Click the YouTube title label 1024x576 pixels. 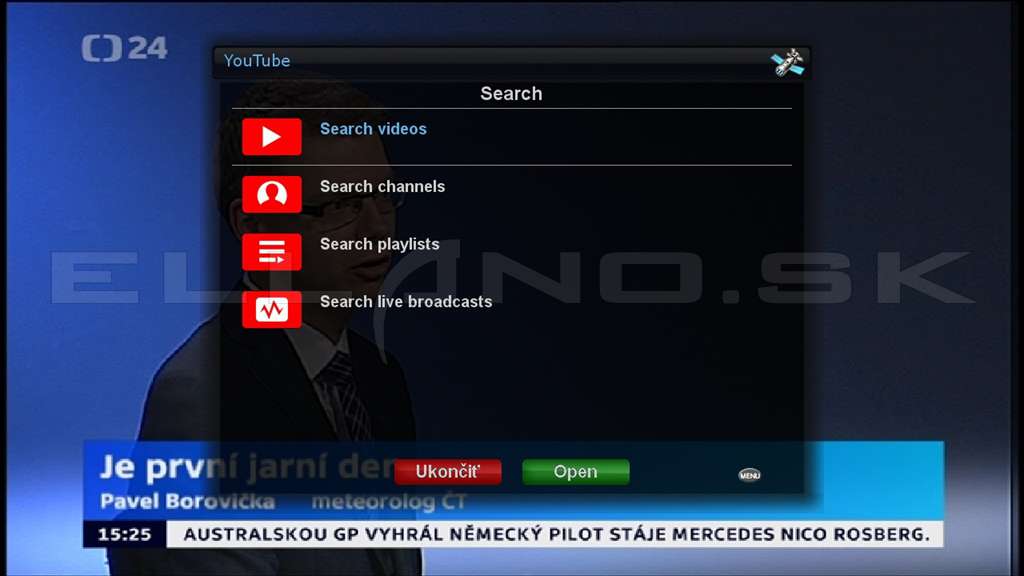tap(257, 61)
